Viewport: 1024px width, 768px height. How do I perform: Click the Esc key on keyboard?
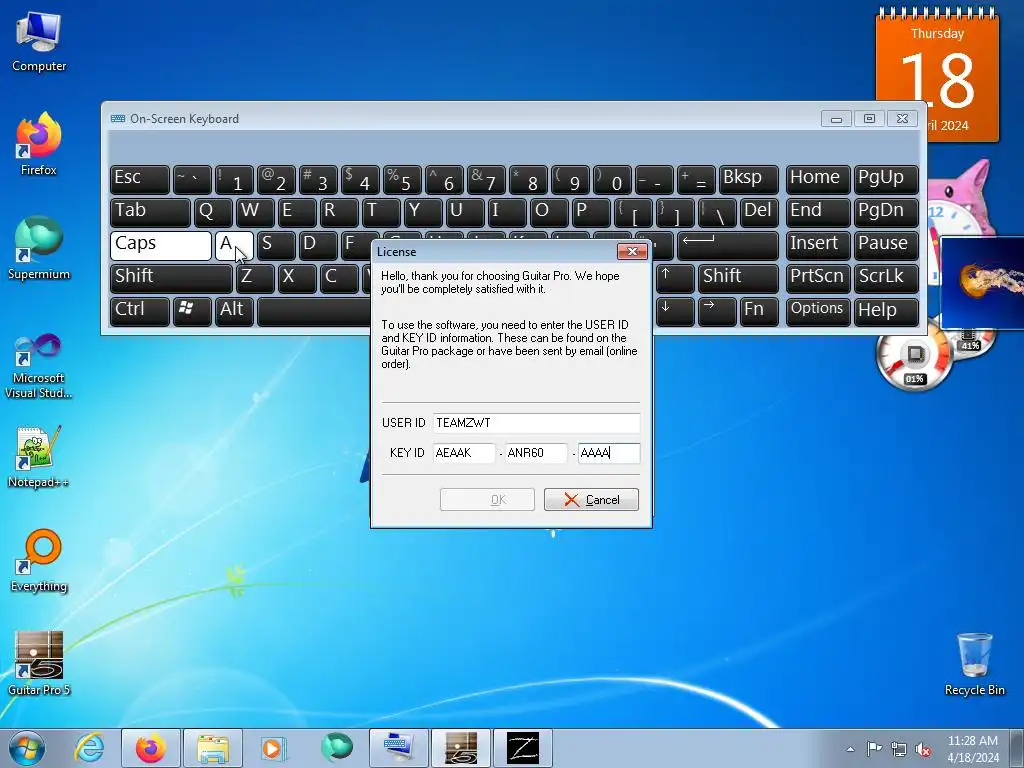pos(140,179)
